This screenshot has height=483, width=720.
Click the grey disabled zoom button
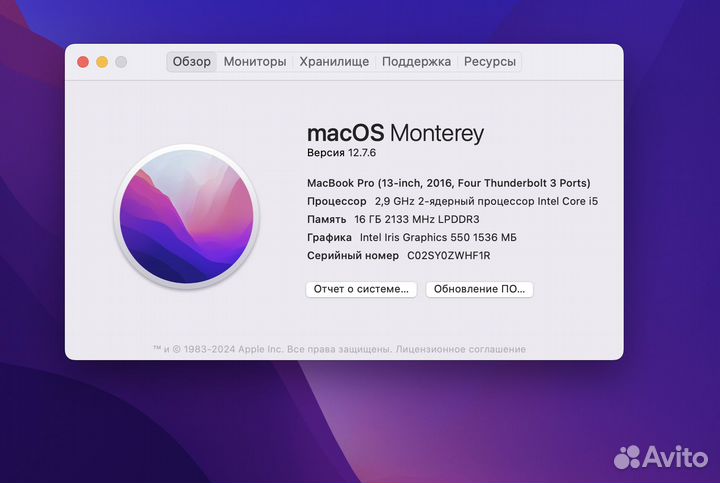(121, 62)
